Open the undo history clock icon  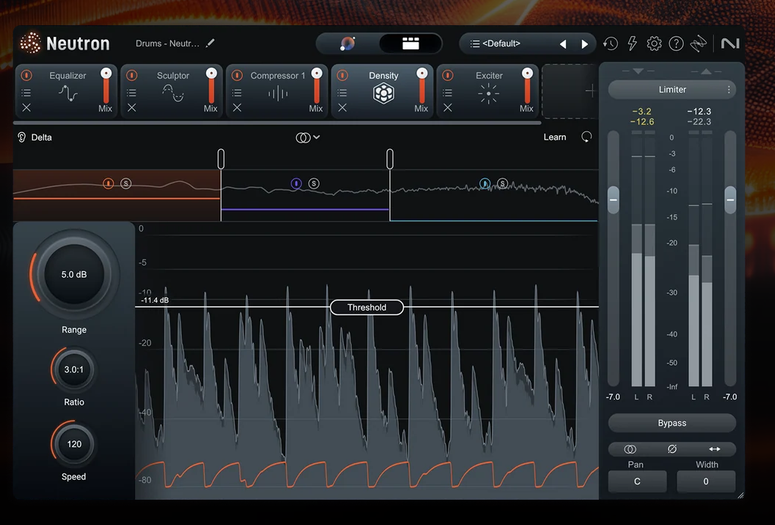point(610,44)
